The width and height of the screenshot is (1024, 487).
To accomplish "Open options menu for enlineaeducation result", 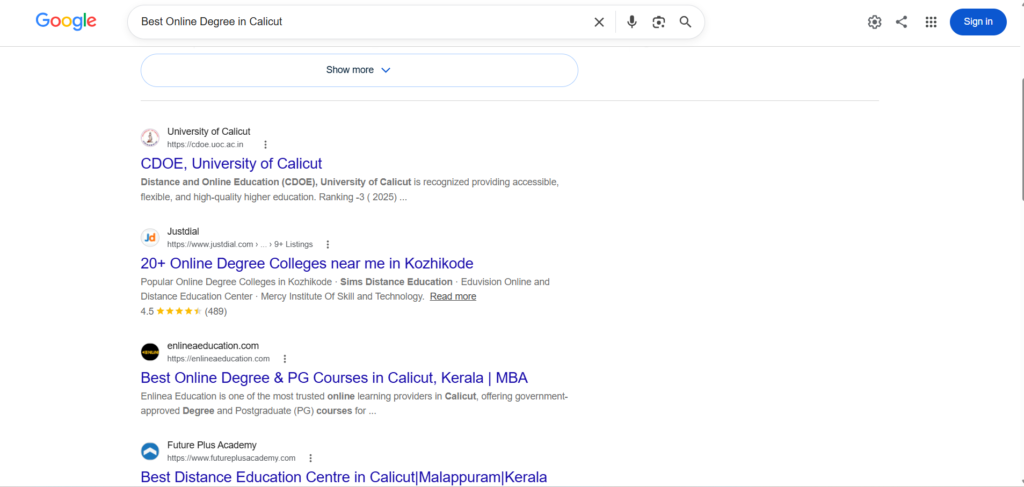I will [285, 359].
